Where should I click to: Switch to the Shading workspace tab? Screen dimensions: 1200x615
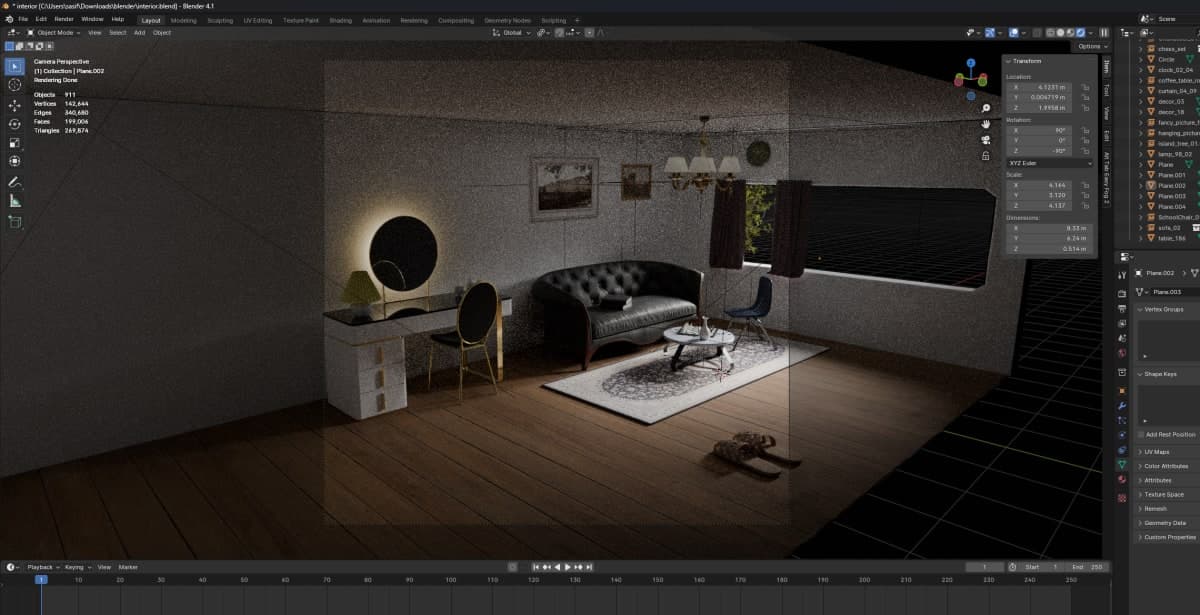point(340,20)
